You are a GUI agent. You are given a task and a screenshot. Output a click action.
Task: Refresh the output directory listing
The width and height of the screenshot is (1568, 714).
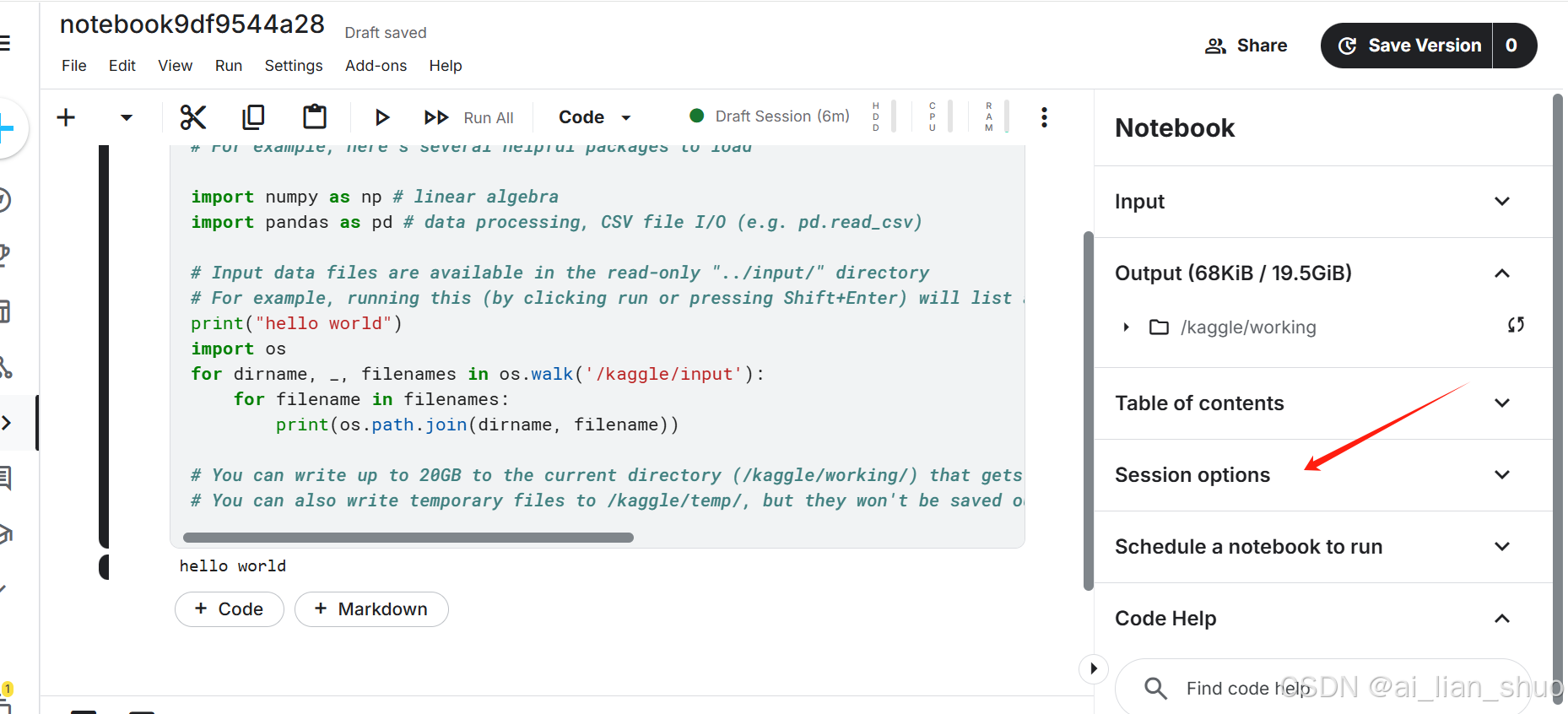(1516, 325)
